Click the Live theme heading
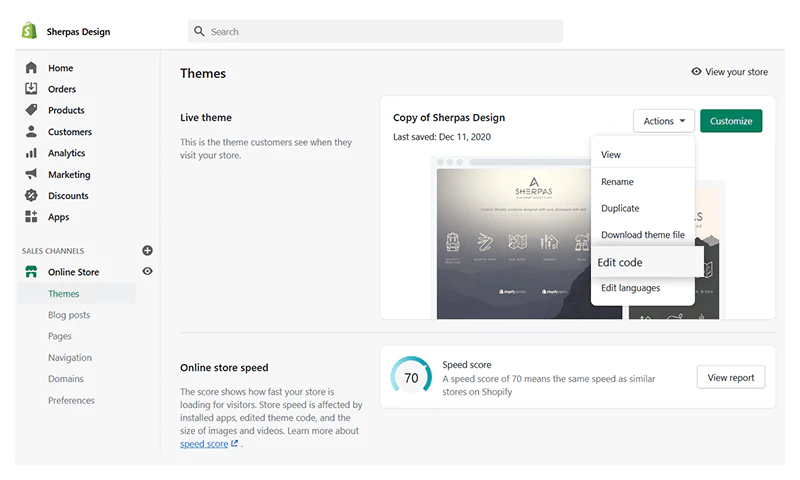This screenshot has height=480, width=800. coord(206,117)
